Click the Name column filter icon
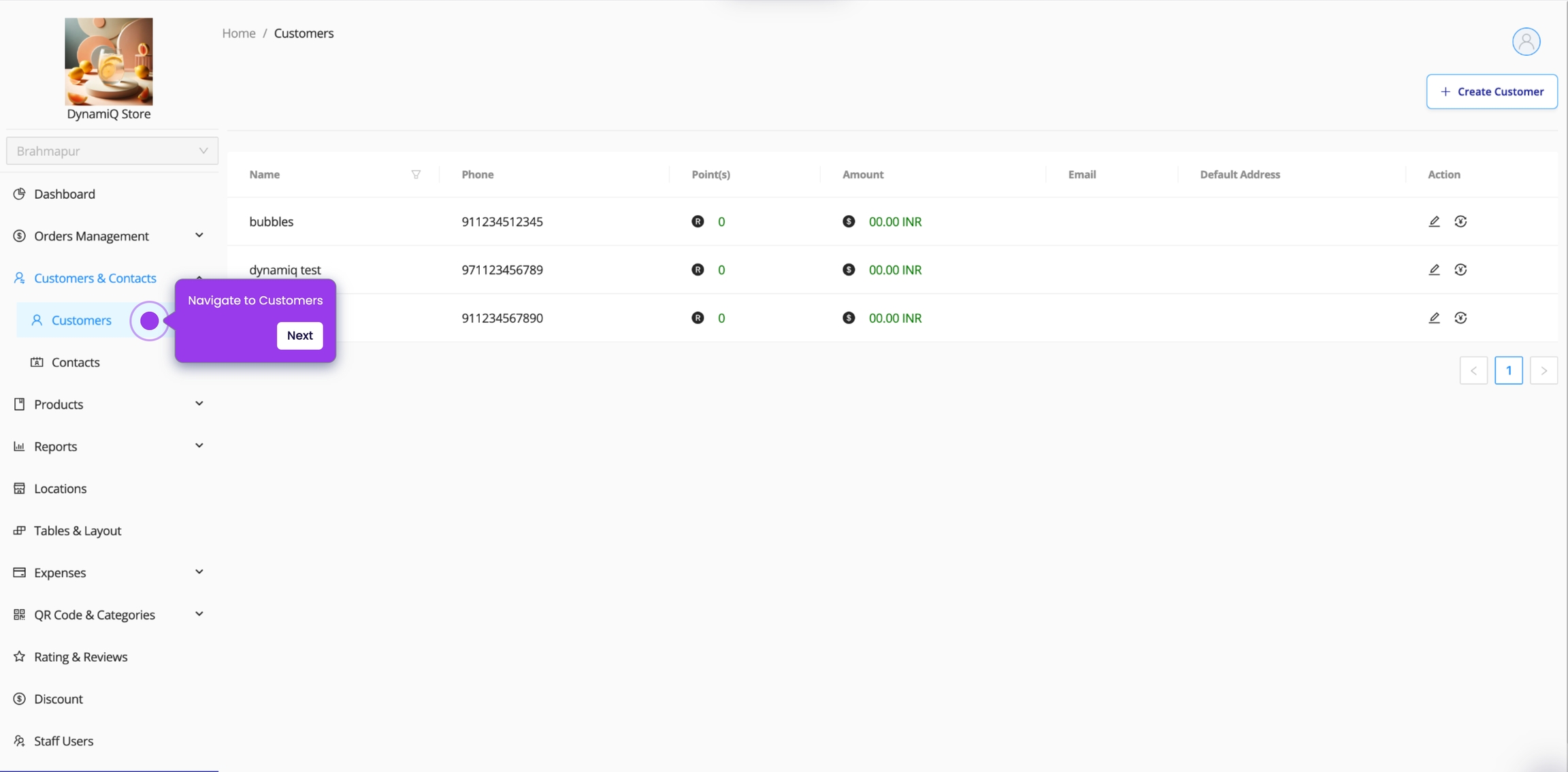Screen dimensions: 1568x772 click(x=416, y=174)
